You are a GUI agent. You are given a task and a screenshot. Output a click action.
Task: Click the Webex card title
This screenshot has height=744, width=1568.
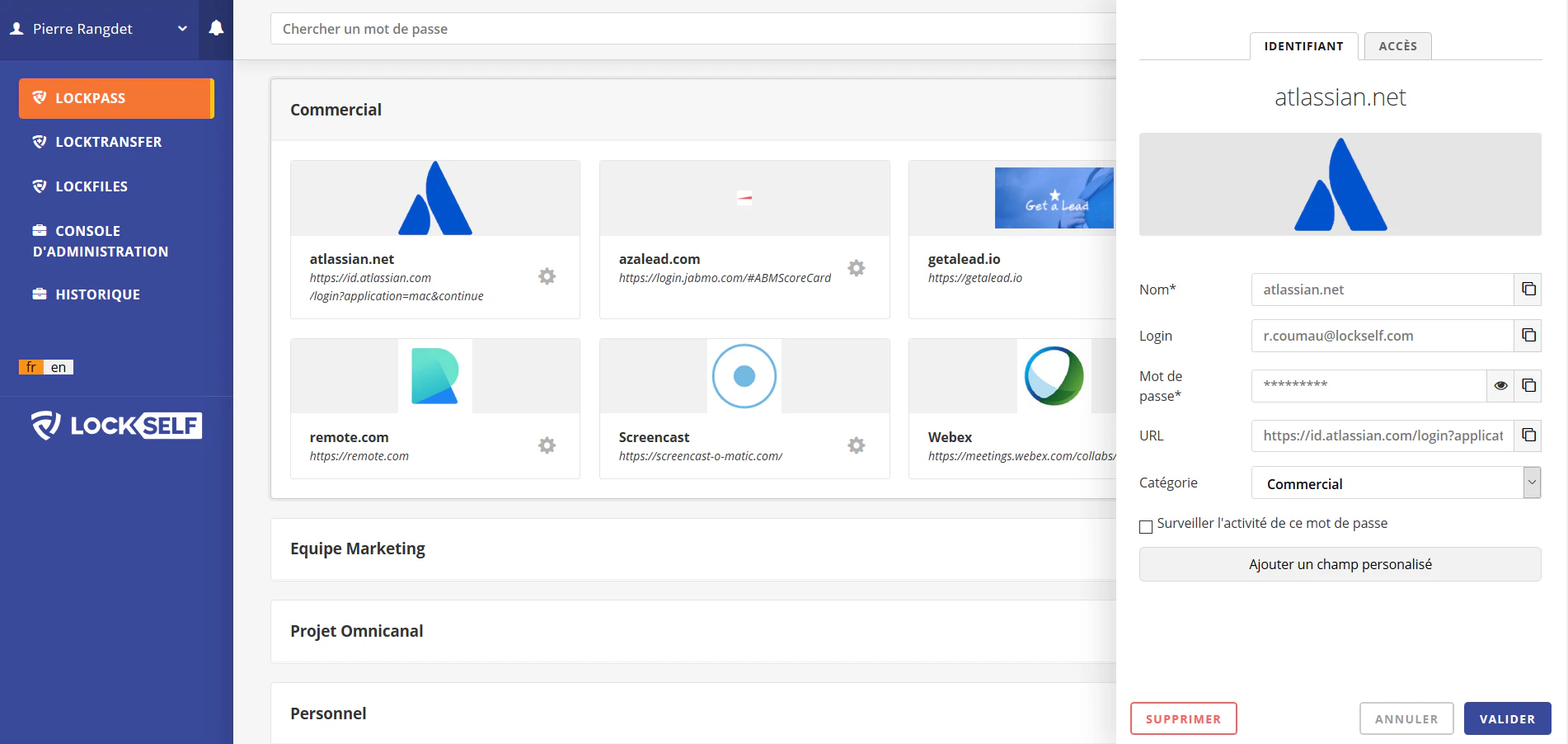(950, 437)
